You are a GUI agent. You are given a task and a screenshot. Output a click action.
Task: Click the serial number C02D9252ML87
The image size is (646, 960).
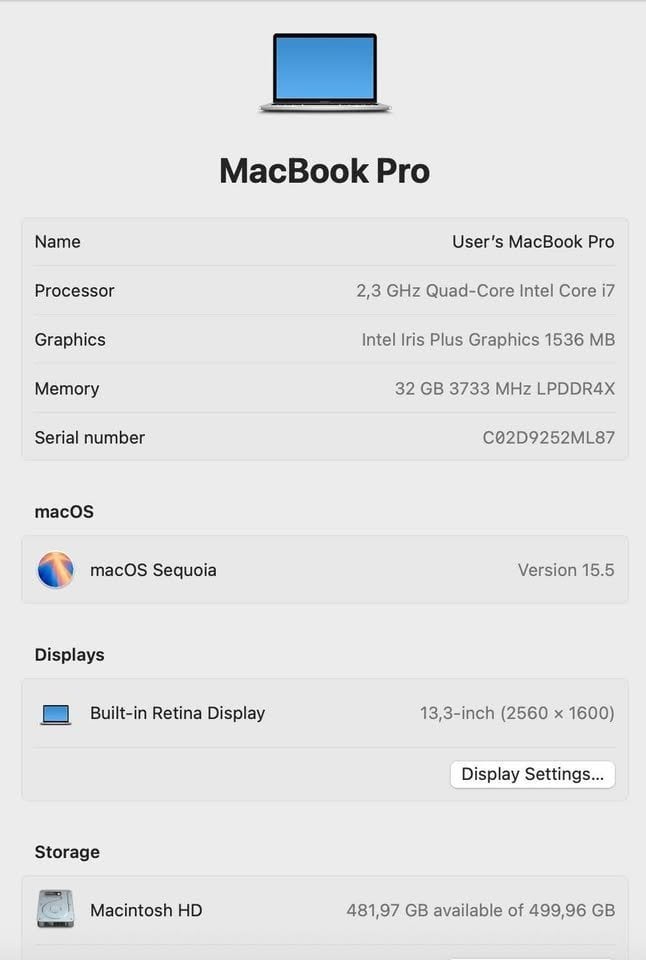548,438
